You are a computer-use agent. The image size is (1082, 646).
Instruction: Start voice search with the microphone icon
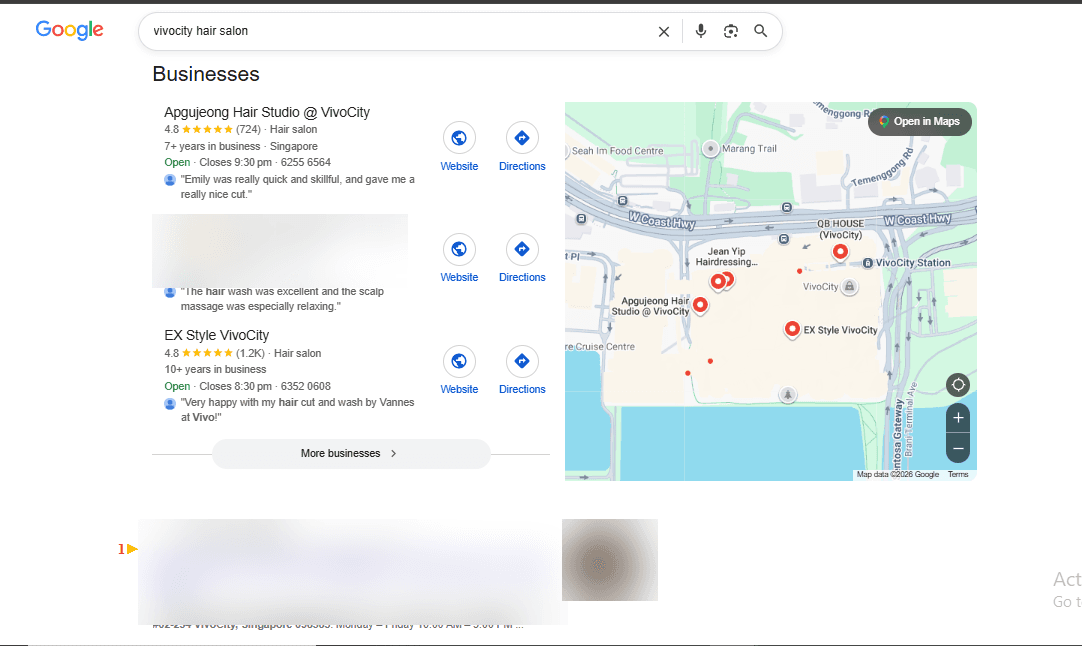(x=700, y=31)
